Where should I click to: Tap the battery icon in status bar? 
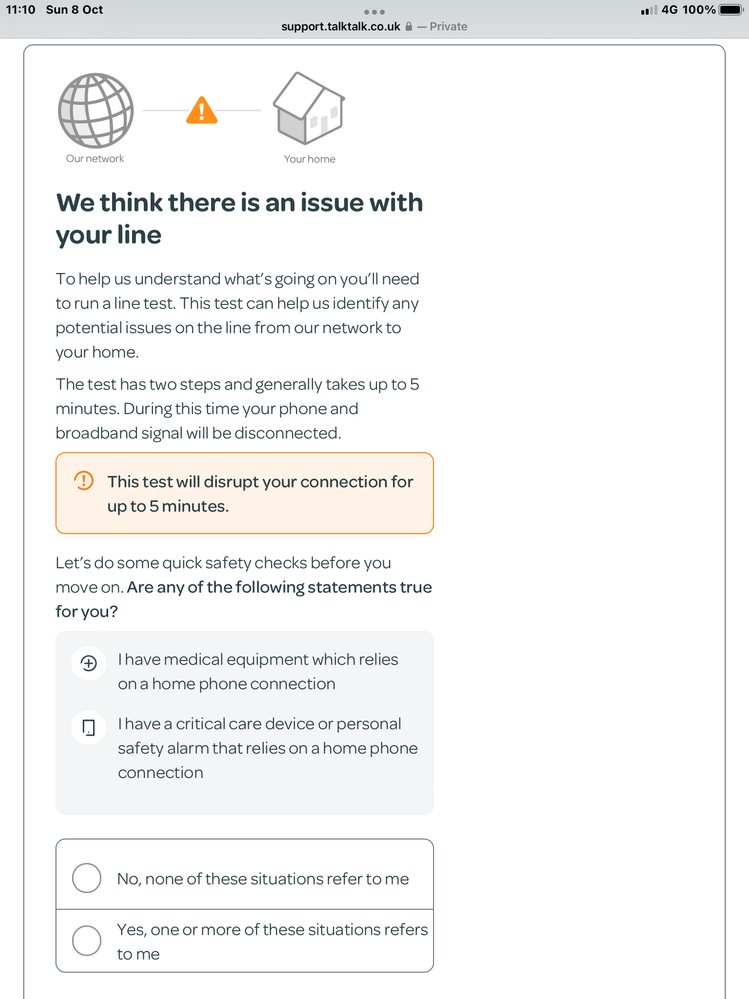(x=730, y=10)
